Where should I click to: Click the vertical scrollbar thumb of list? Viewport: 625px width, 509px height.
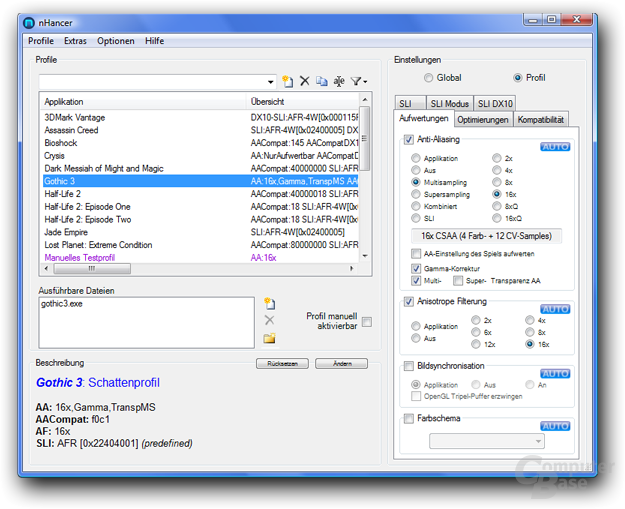365,138
